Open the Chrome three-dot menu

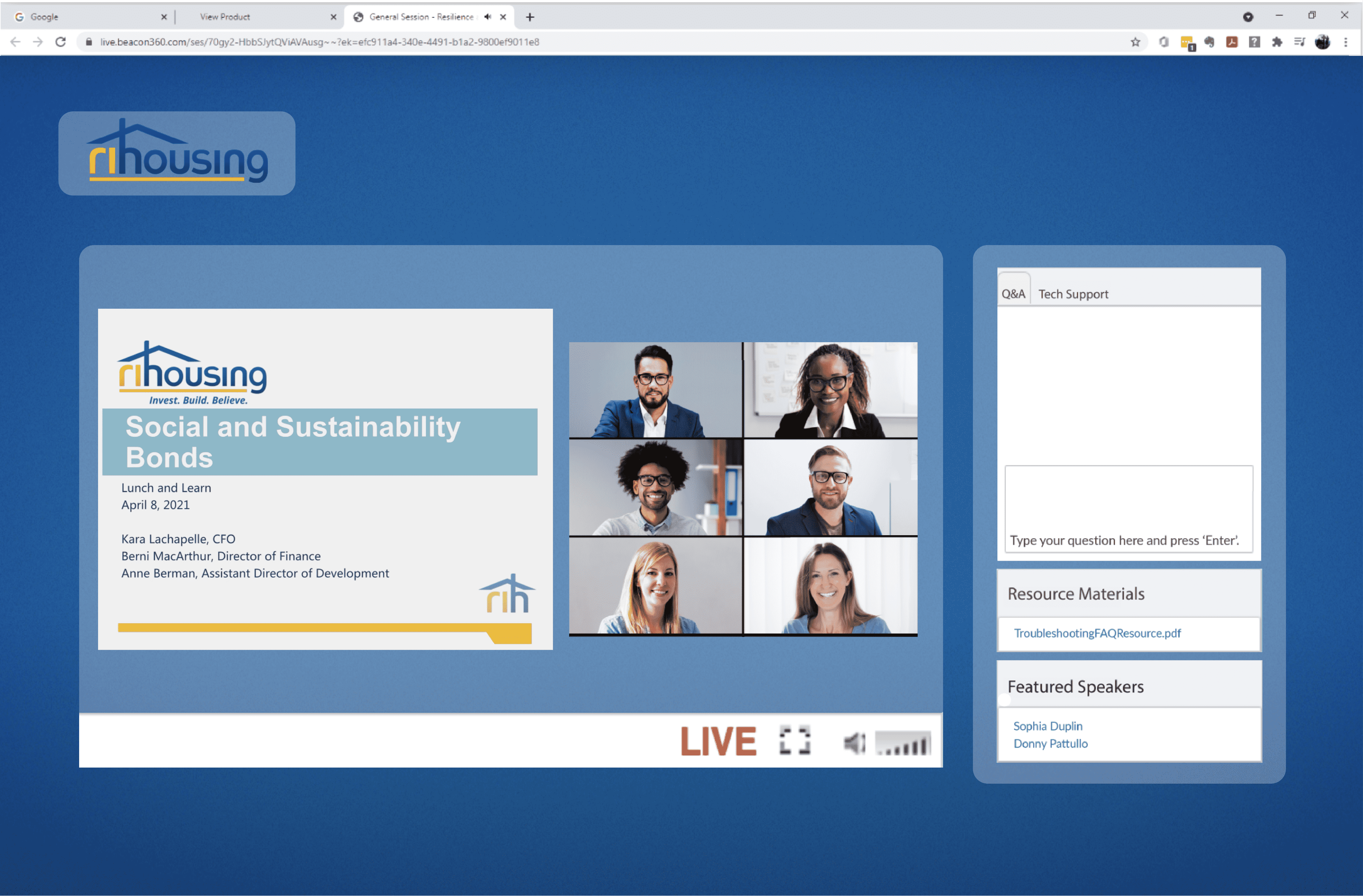click(1346, 42)
